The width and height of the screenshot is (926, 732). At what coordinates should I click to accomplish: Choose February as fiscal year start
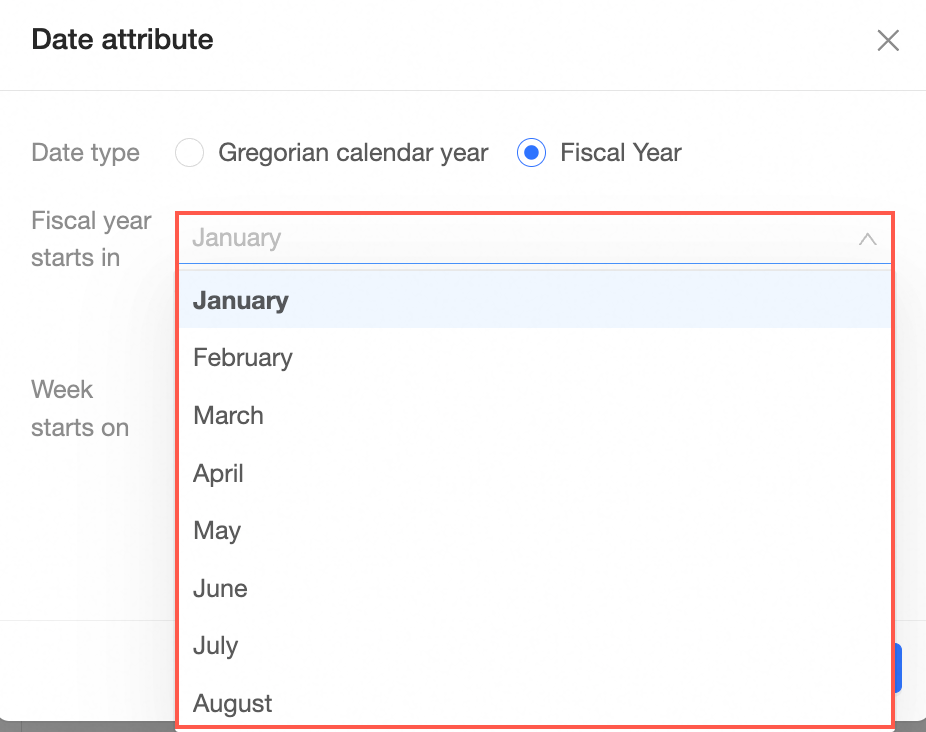[243, 358]
